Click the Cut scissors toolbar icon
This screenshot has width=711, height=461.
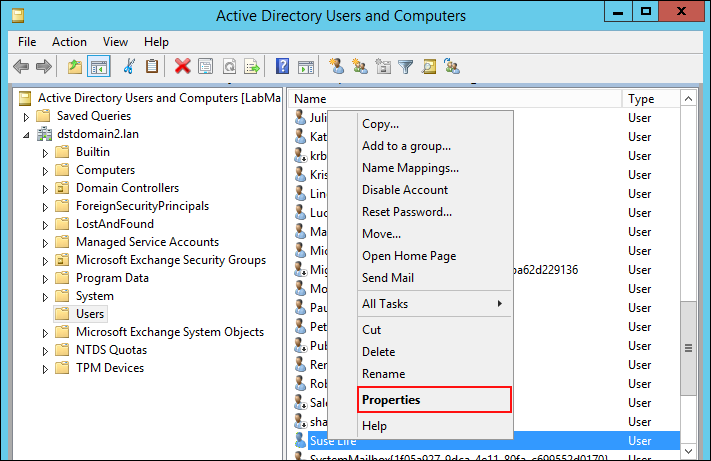point(129,67)
